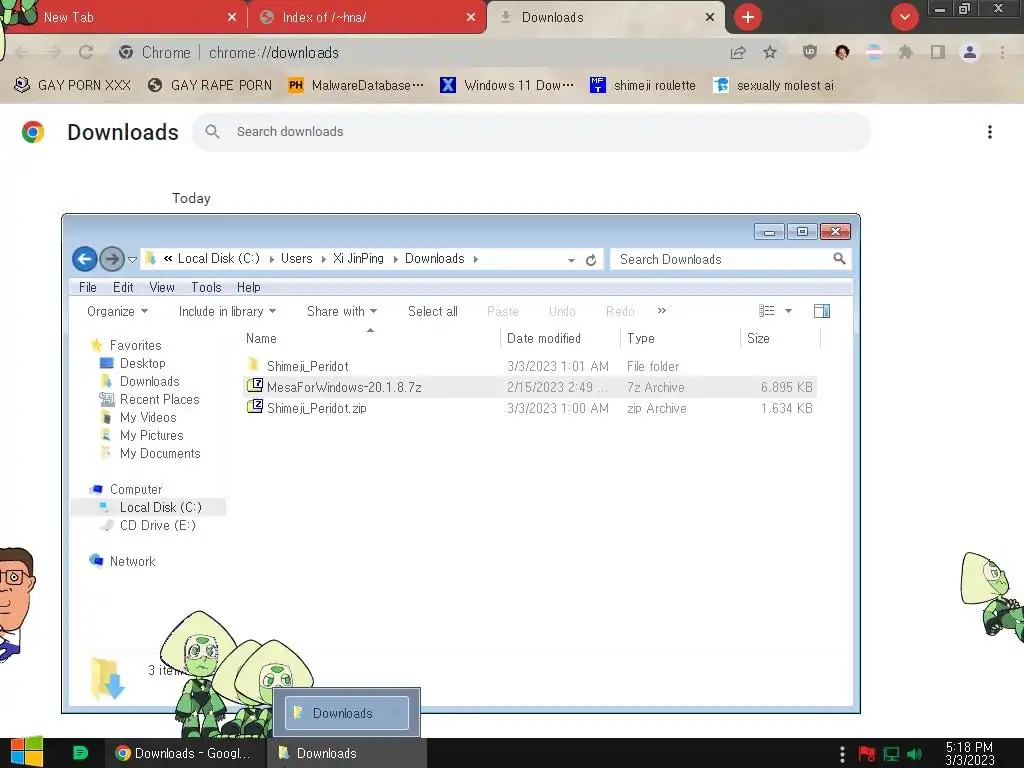Select the Shimeji_Peridot.zip file
This screenshot has width=1024, height=768.
[x=530, y=408]
